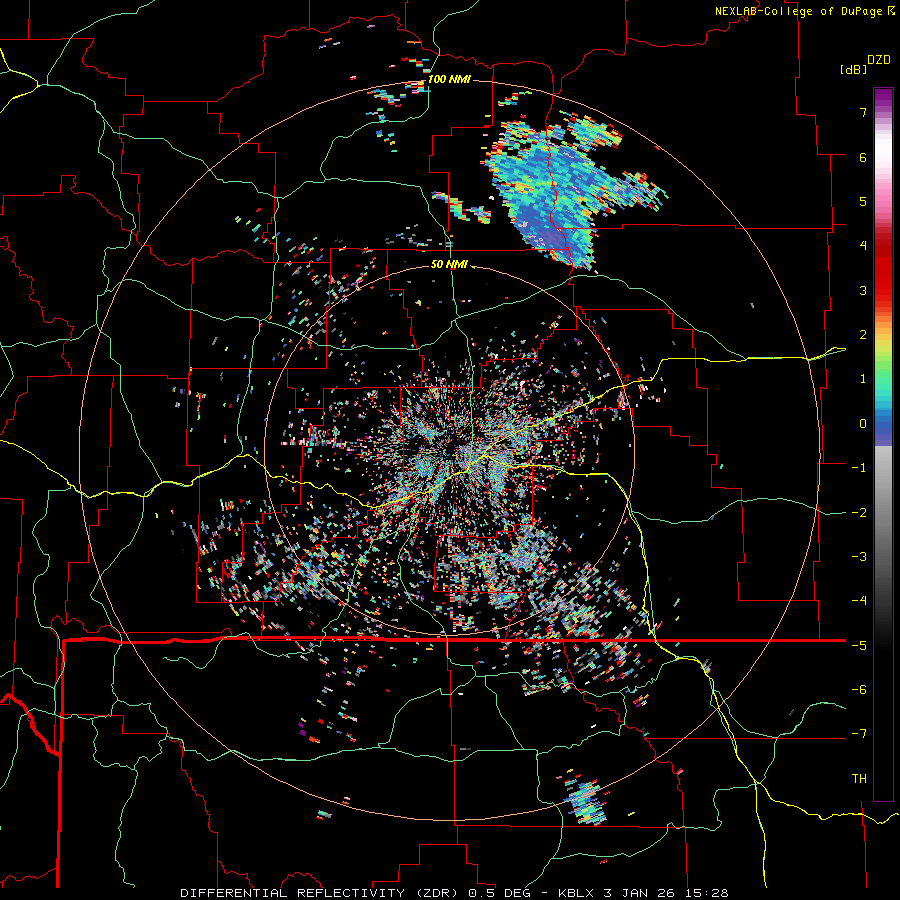
Task: Click the small isolated echo near the outer range ring's bottom
Action: coord(585,799)
